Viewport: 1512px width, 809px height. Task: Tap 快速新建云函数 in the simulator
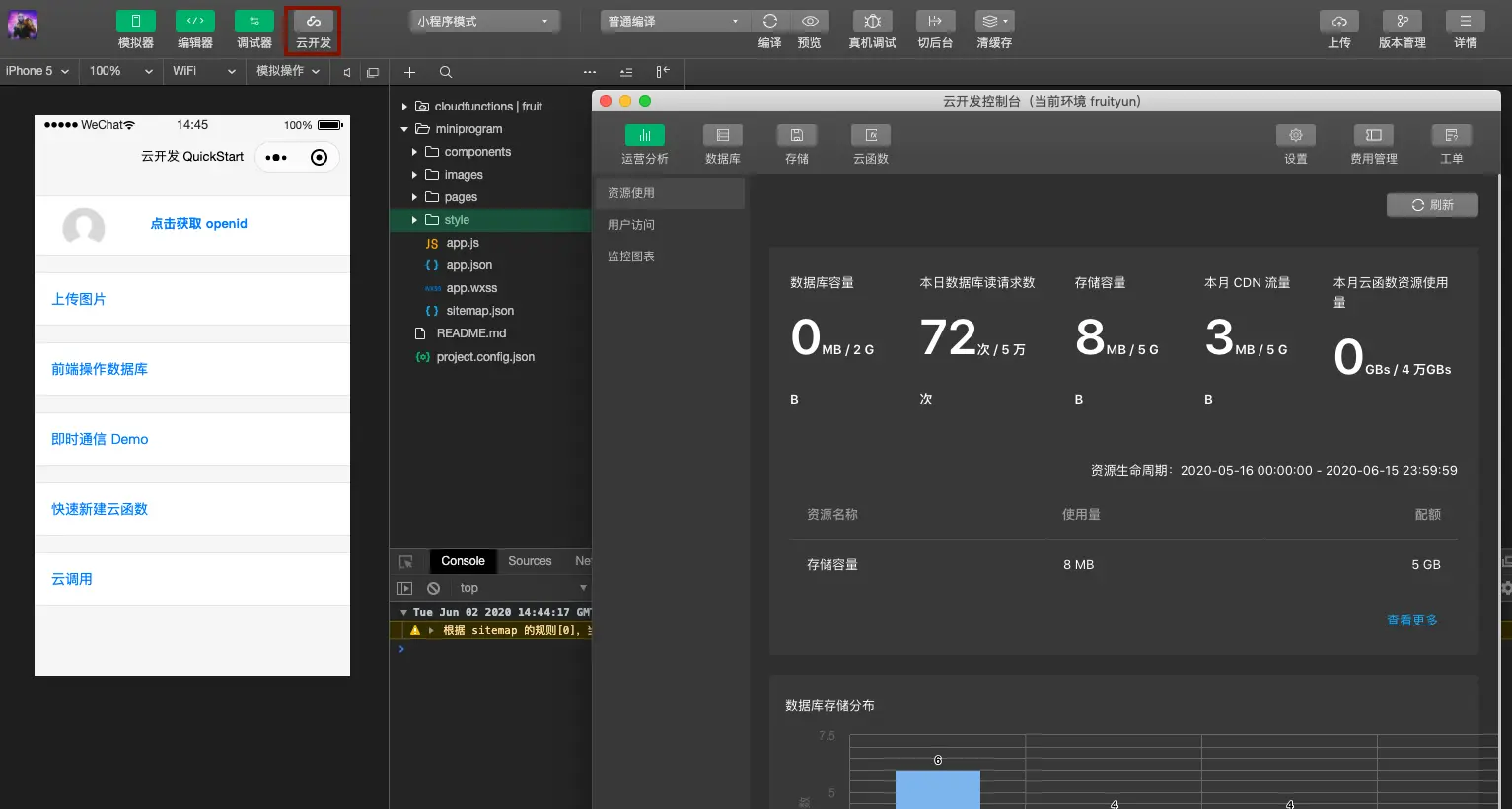click(x=192, y=509)
